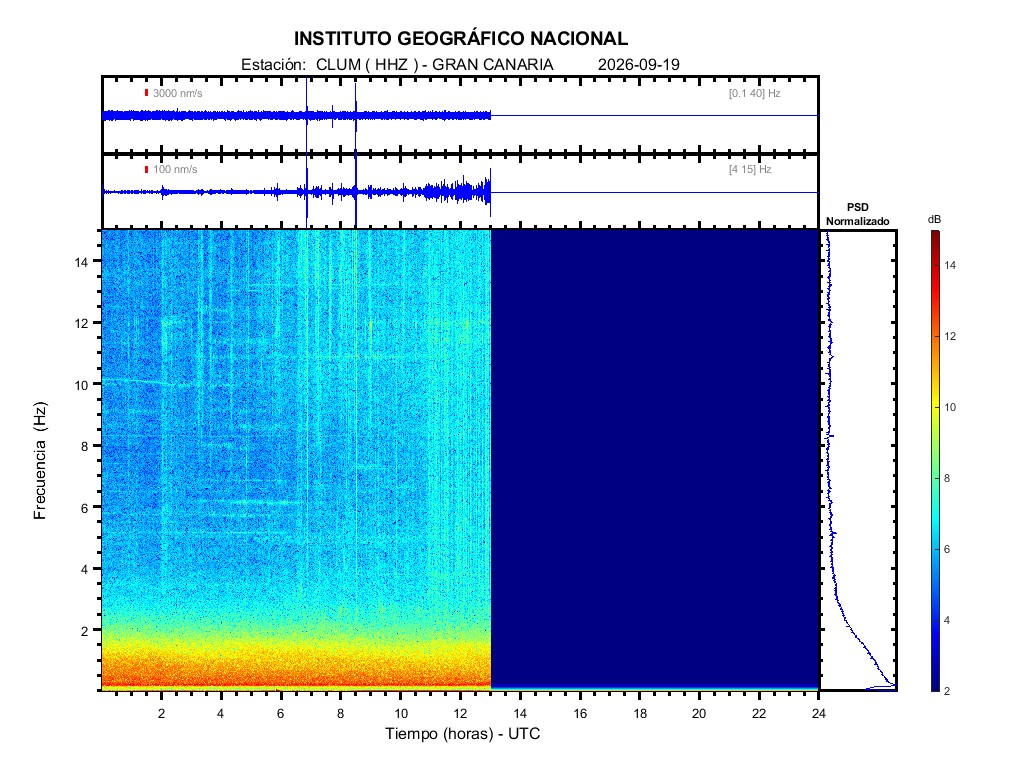Viewport: 1024px width, 768px height.
Task: Click the dark blue no-data spectrogram area
Action: 654,458
